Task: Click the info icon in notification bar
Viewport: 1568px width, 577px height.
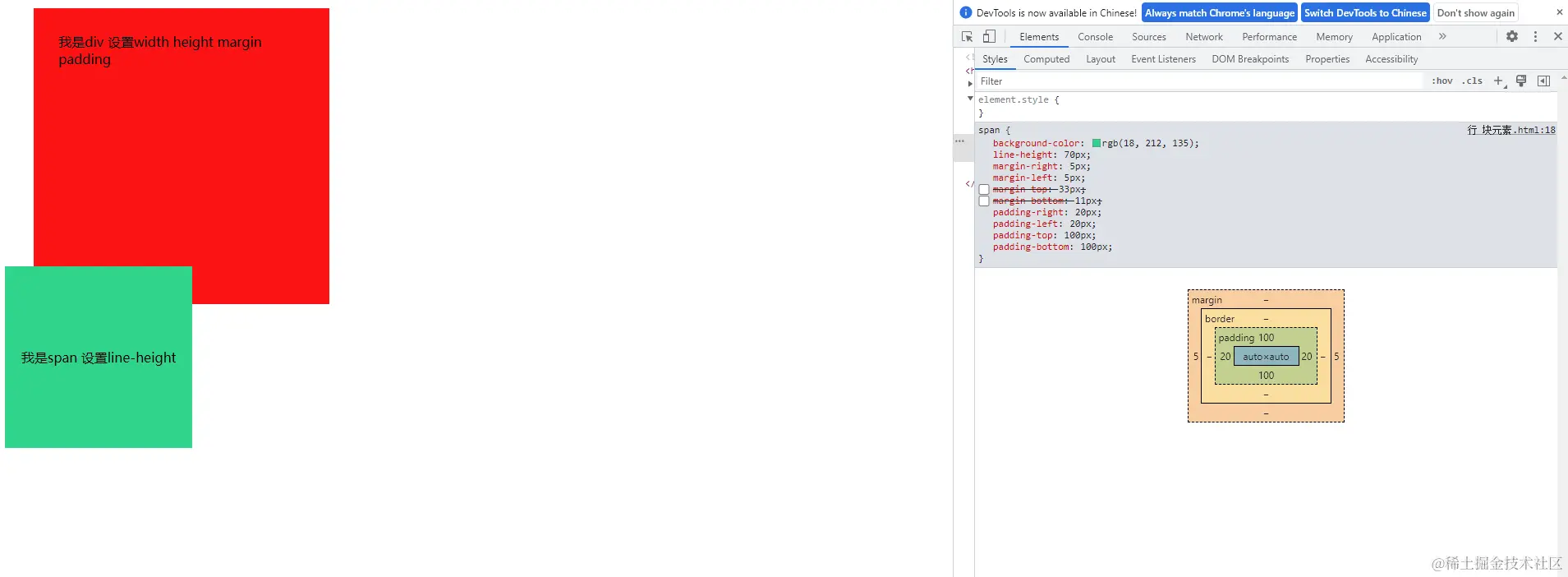Action: pyautogui.click(x=966, y=12)
